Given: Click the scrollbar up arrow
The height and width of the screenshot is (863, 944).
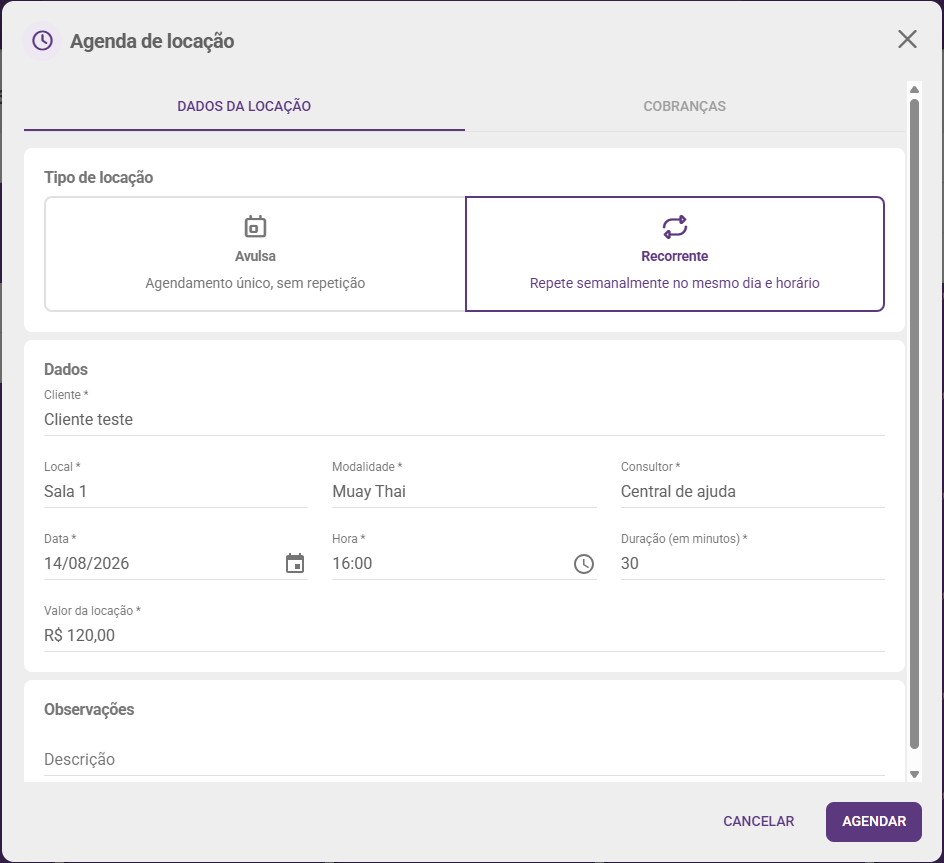Looking at the screenshot, I should (x=914, y=89).
